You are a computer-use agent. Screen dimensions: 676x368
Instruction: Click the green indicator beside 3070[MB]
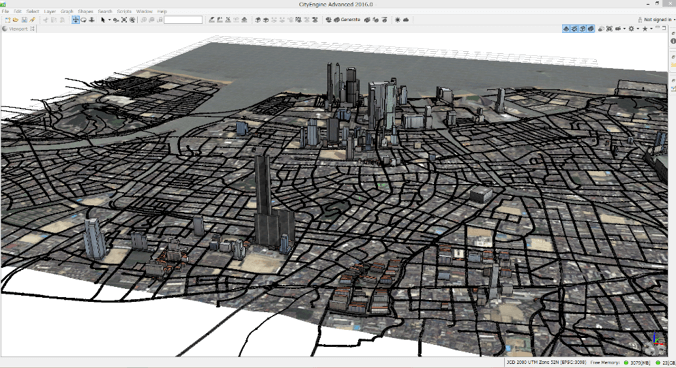click(x=626, y=363)
